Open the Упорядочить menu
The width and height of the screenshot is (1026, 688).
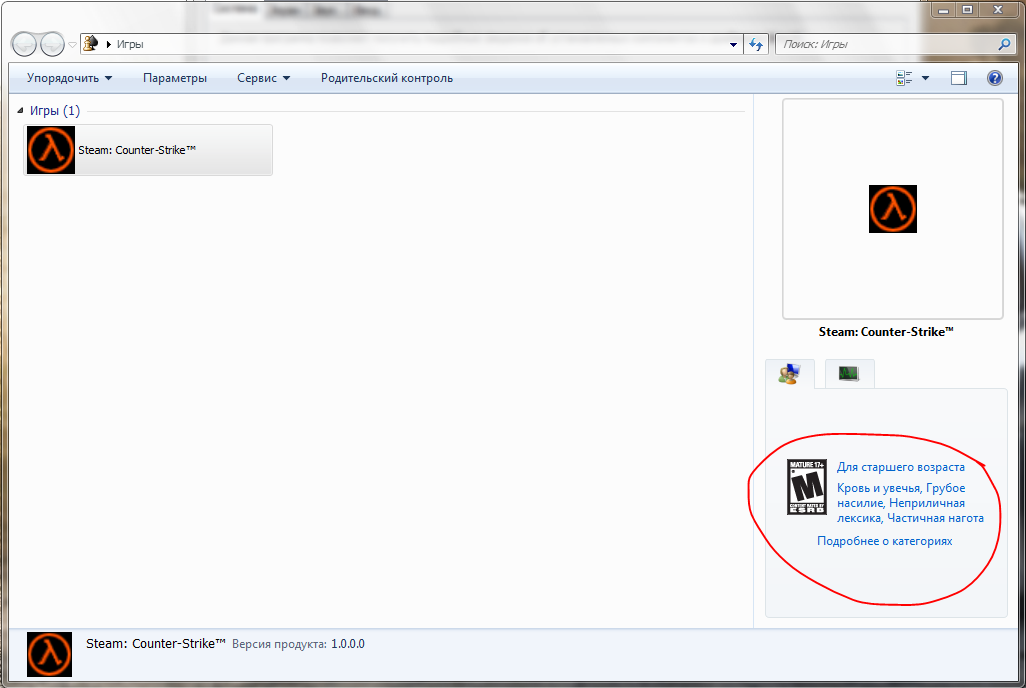(x=69, y=78)
